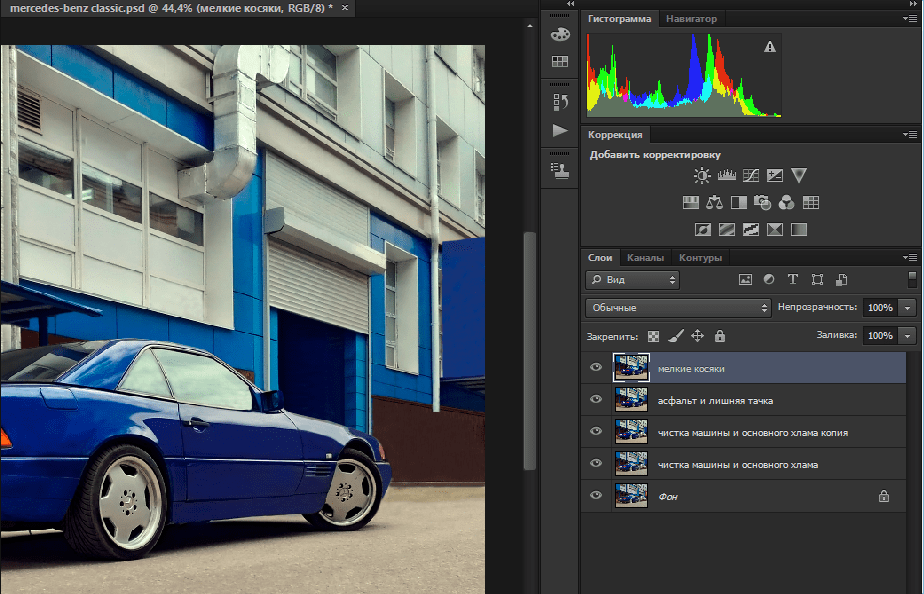Close the mercedes-benz classic.psd document tab
The height and width of the screenshot is (594, 924).
[345, 8]
